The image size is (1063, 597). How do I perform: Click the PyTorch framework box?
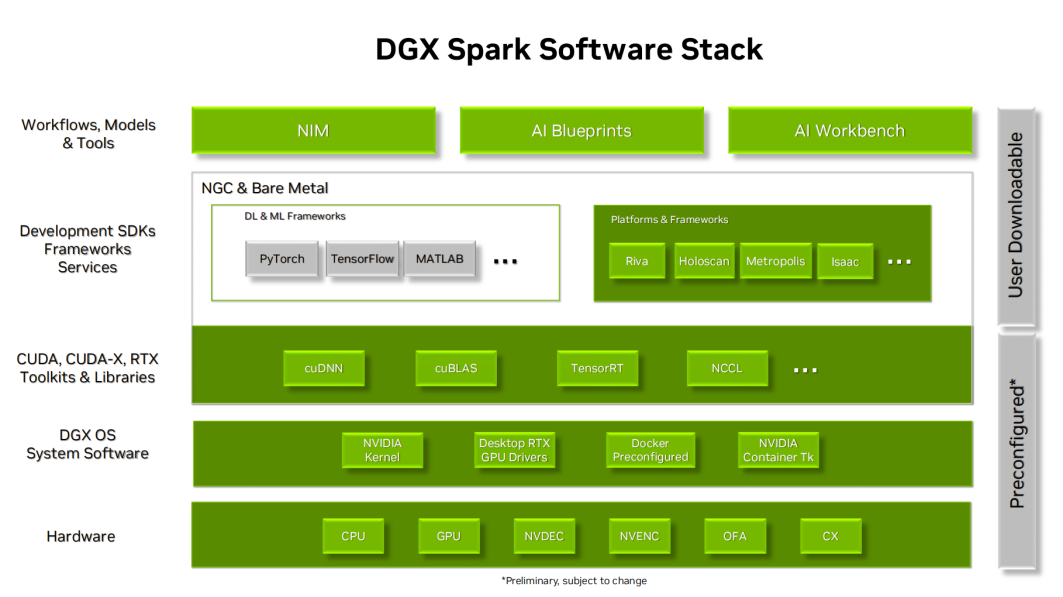[x=282, y=259]
